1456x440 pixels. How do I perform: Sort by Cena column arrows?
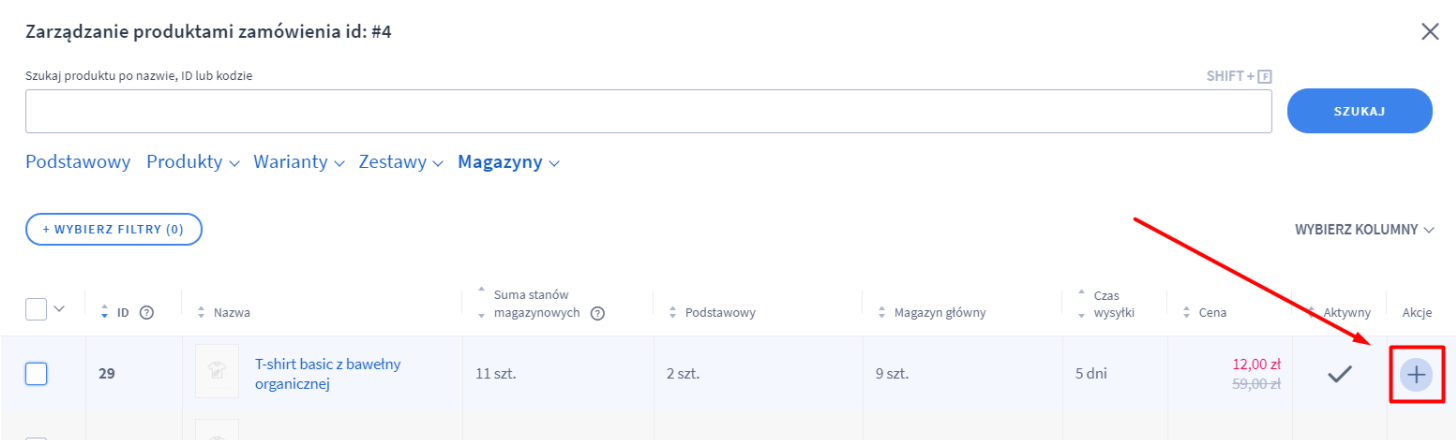coord(1187,313)
